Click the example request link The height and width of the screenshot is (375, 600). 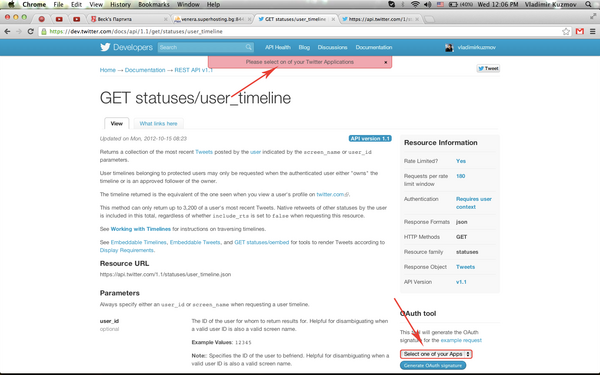pyautogui.click(x=461, y=340)
